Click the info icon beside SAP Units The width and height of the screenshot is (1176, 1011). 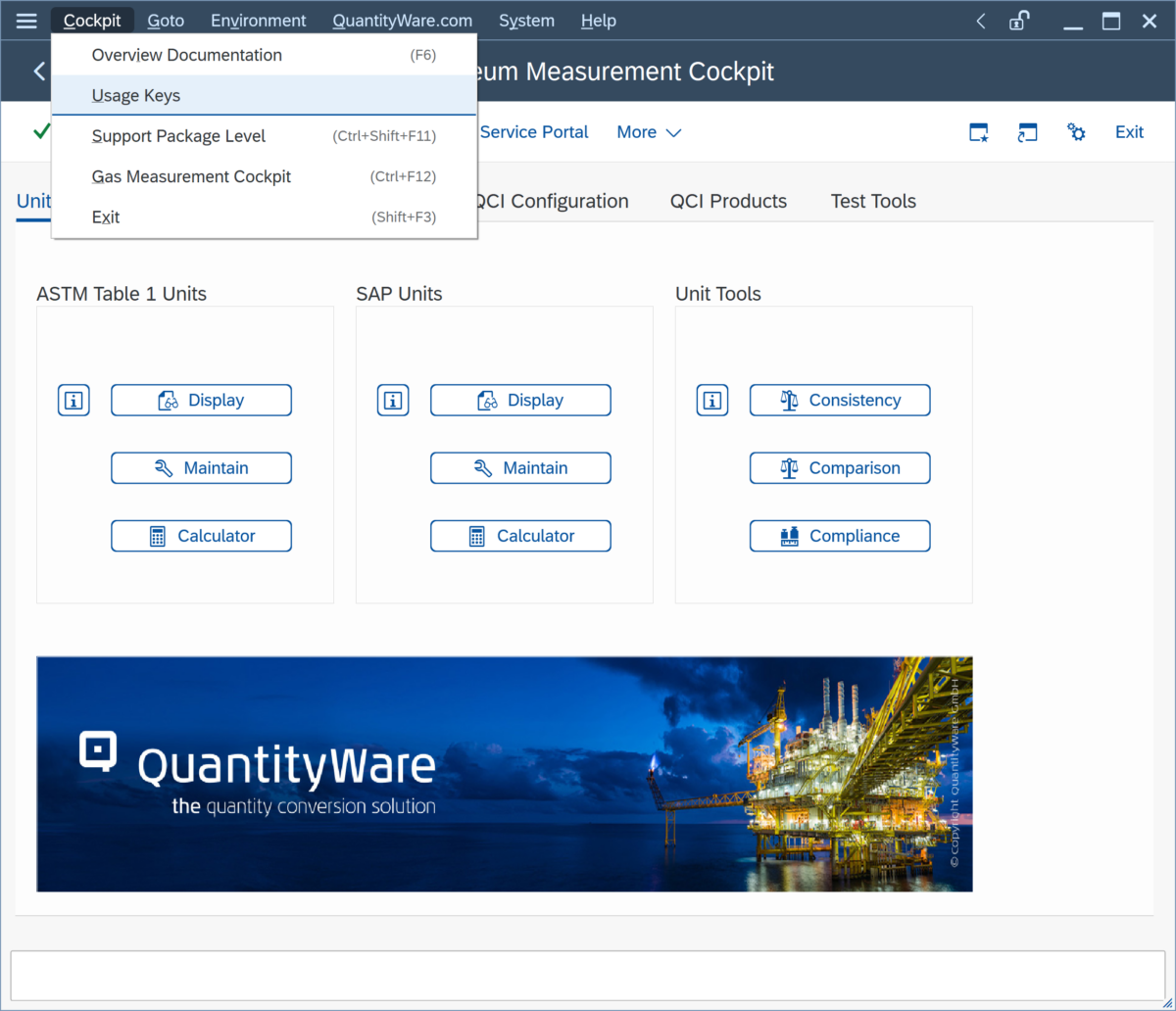(x=393, y=400)
